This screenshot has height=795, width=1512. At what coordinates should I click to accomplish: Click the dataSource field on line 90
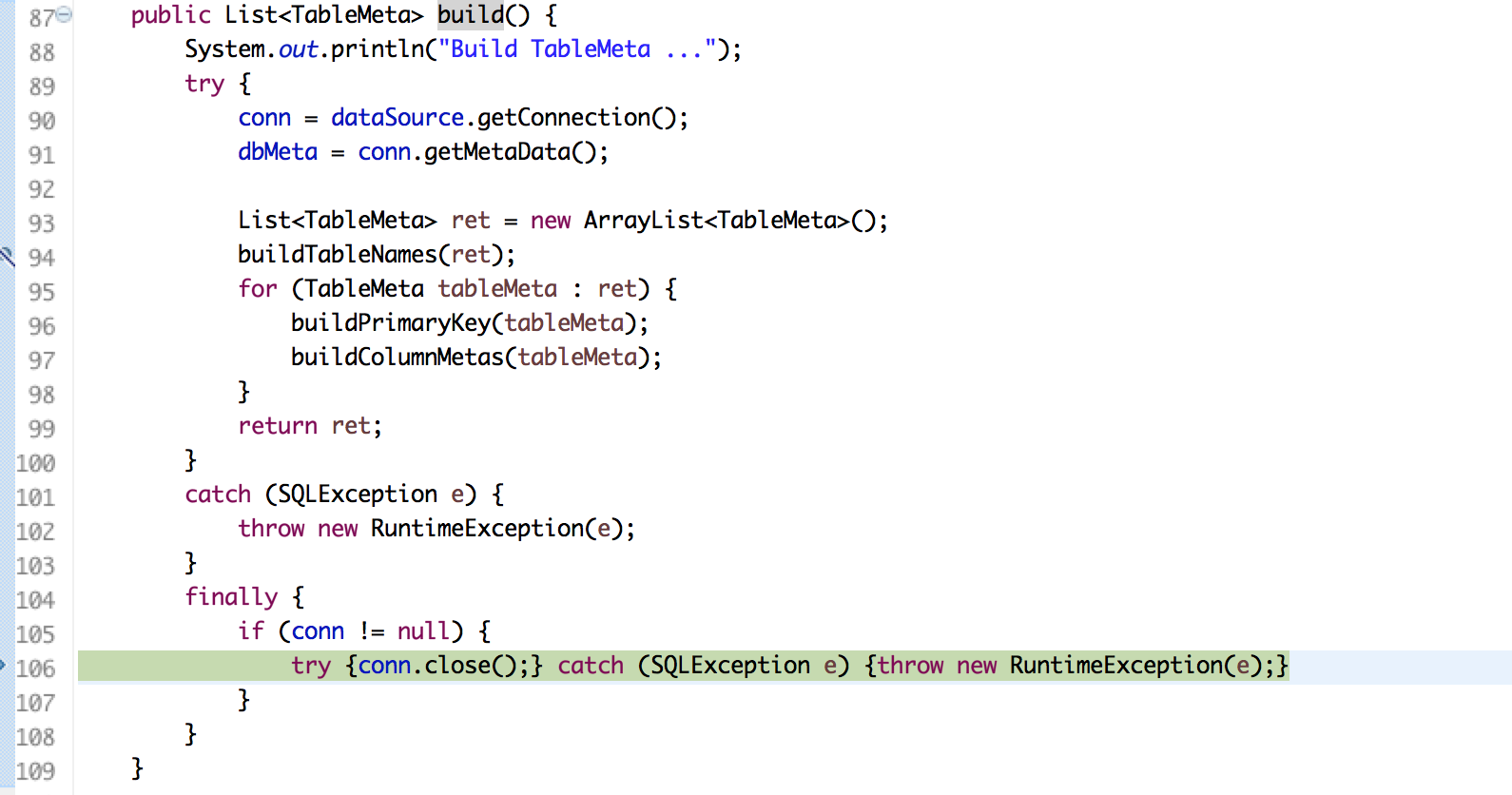point(397,118)
